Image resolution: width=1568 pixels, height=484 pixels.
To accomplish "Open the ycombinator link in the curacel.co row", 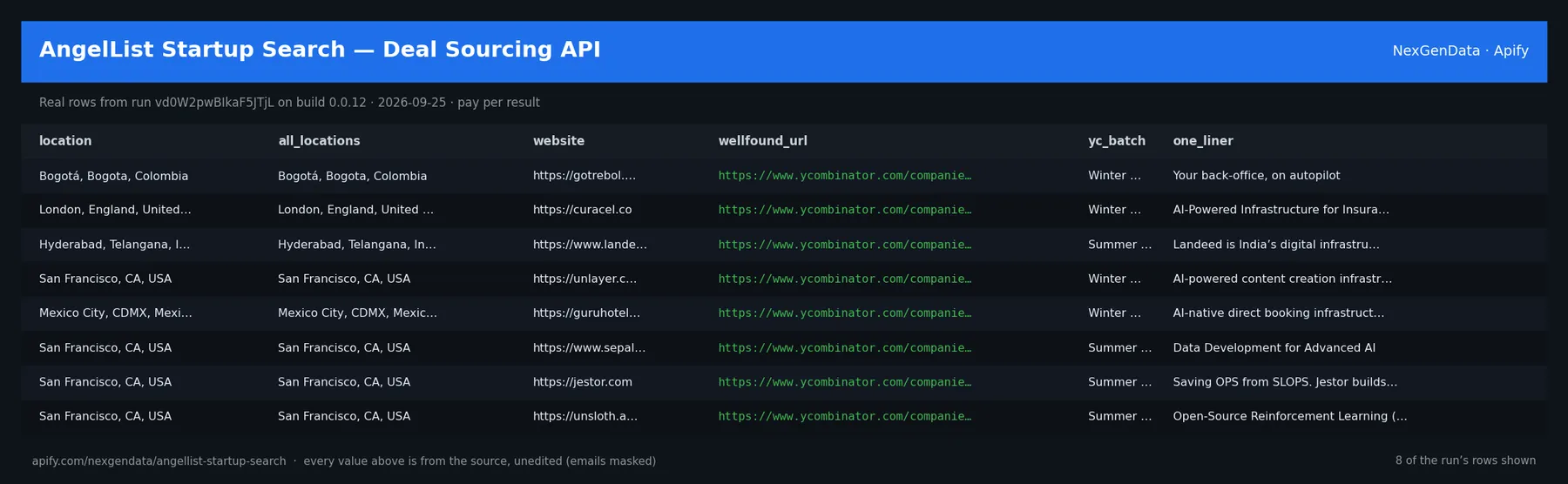I will 844,210.
